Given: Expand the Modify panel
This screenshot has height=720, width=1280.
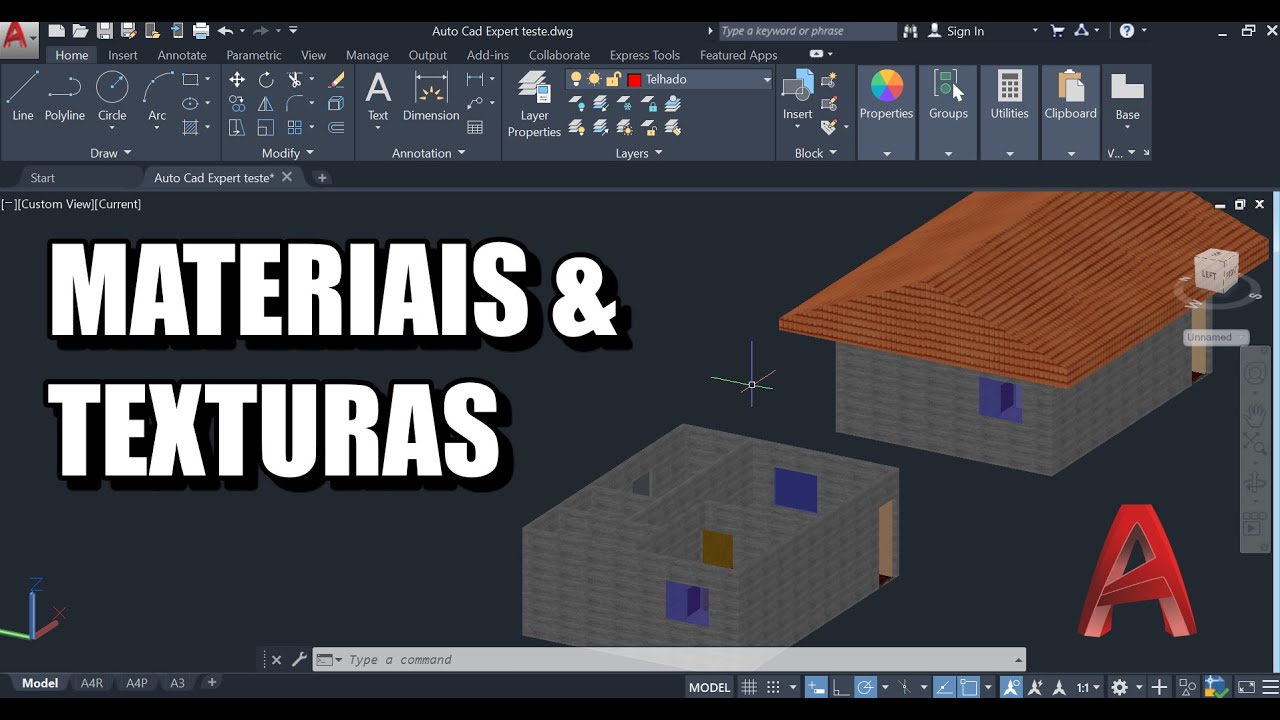Looking at the screenshot, I should tap(288, 153).
